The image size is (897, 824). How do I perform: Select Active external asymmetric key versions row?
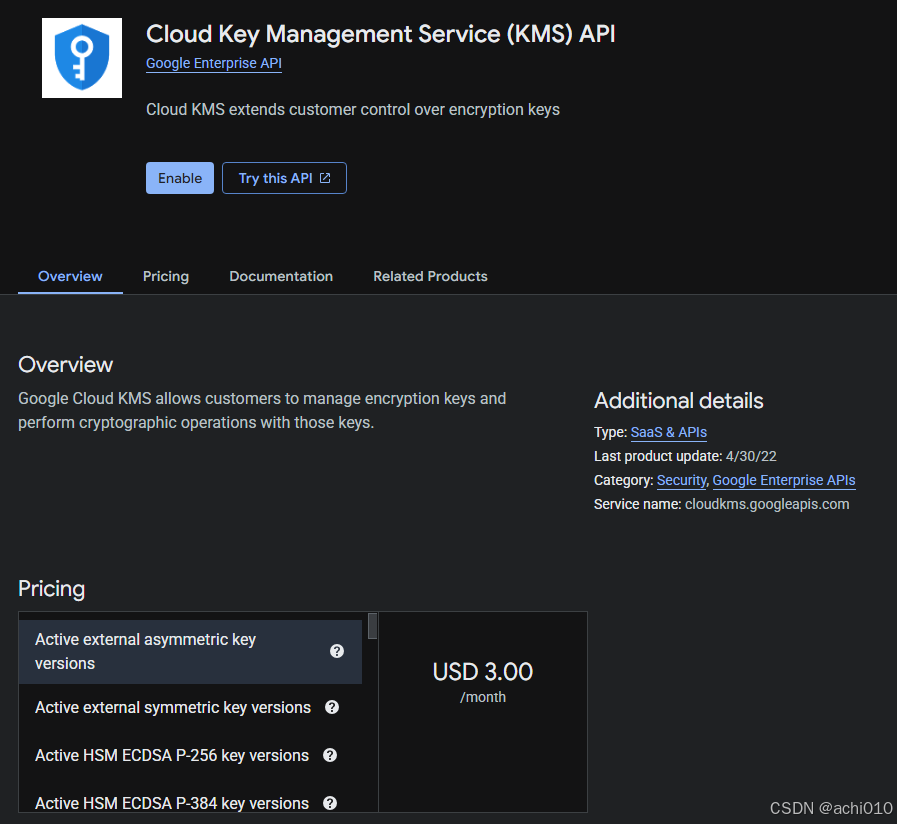click(x=190, y=651)
